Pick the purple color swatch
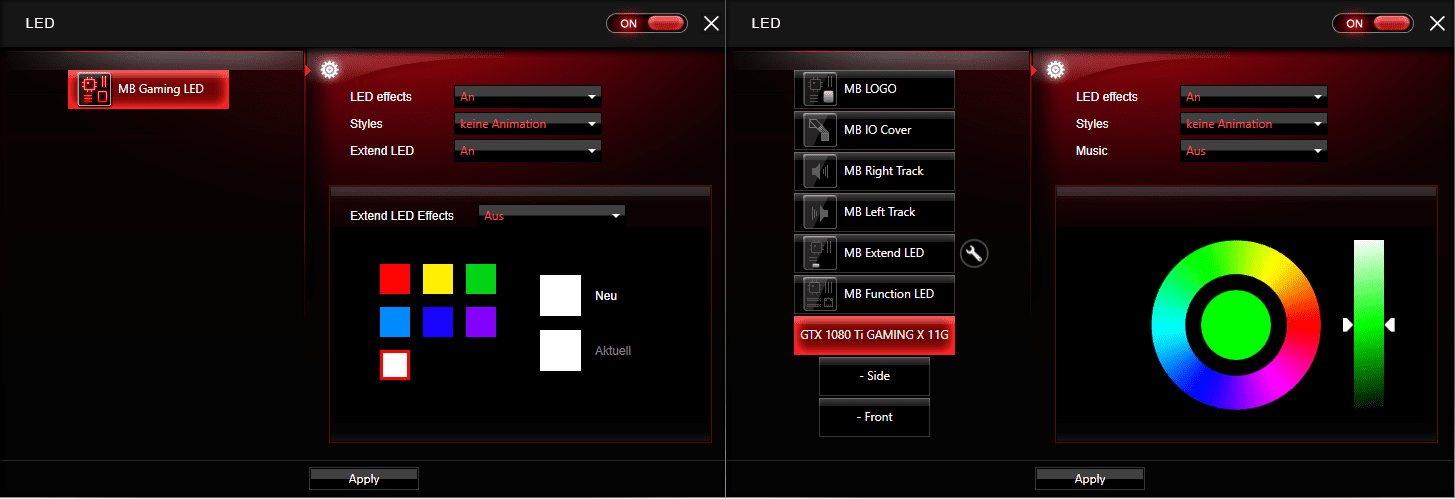 (481, 322)
